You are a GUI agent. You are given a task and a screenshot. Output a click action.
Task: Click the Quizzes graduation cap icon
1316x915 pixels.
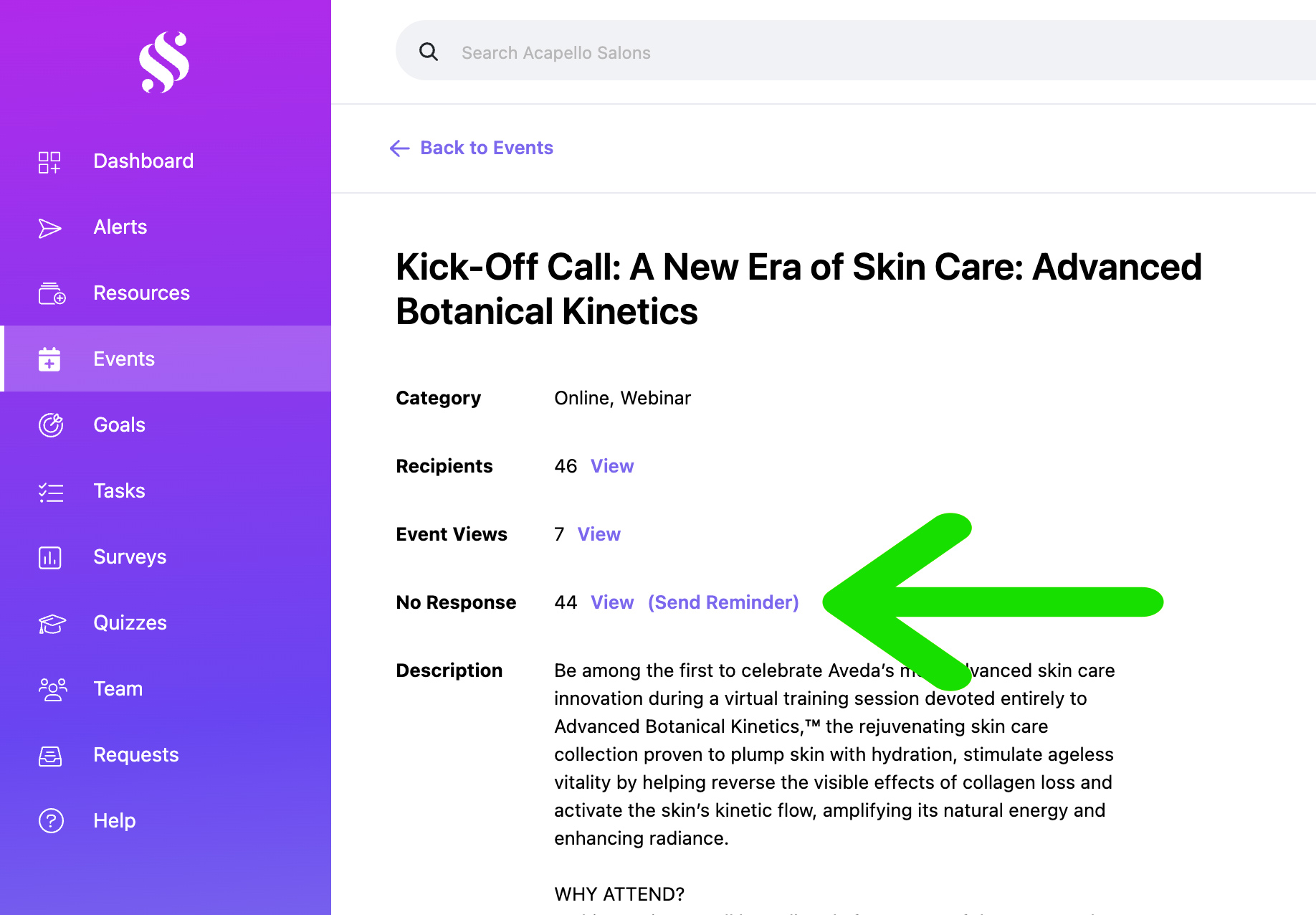coord(52,624)
